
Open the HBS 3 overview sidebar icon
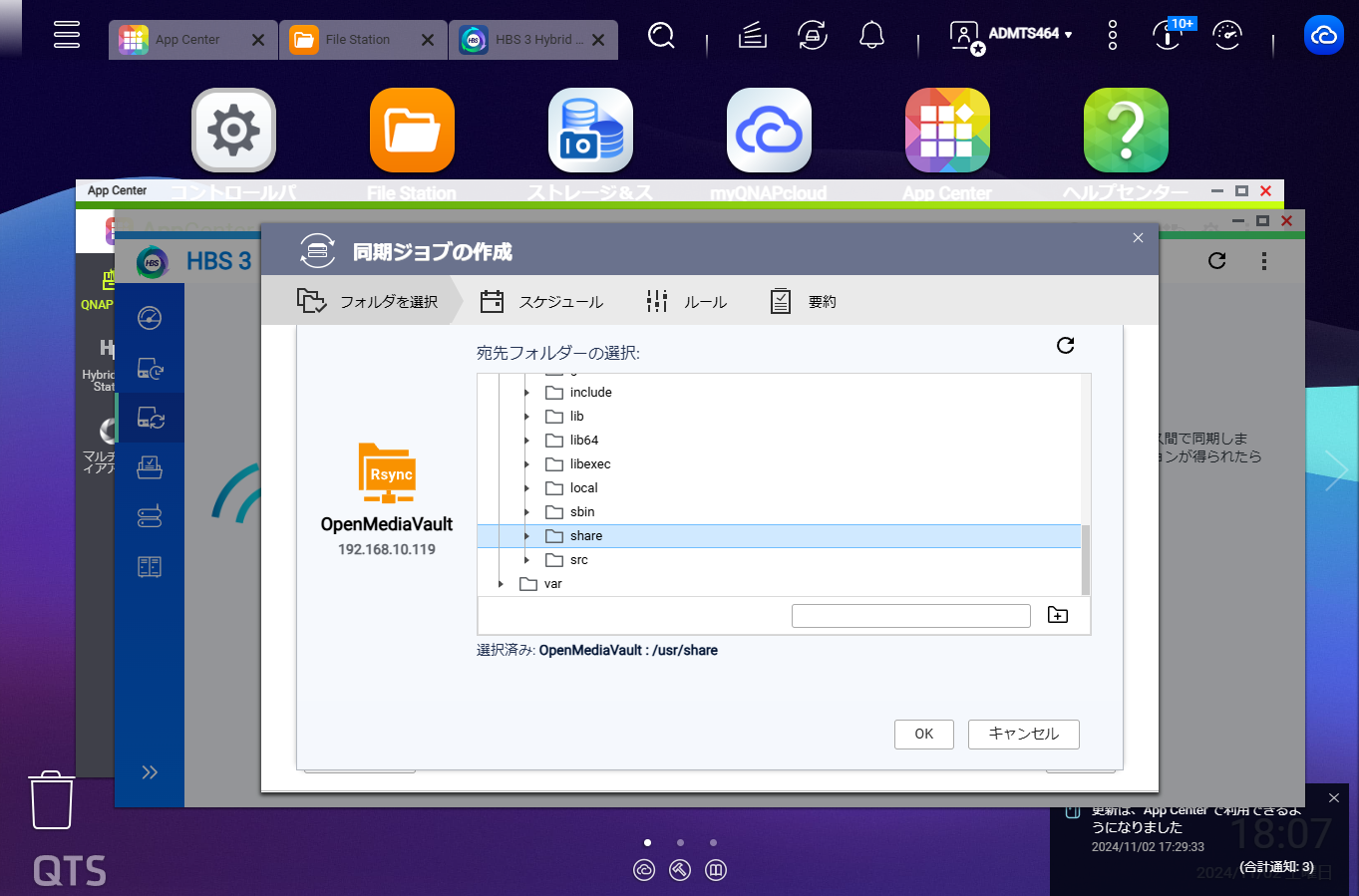150,318
